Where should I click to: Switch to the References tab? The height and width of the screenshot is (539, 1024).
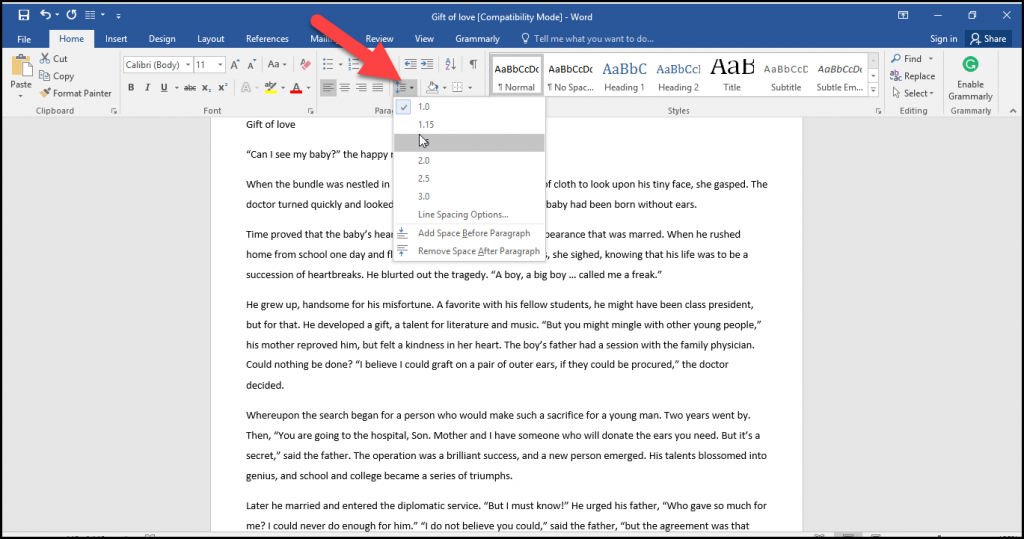[x=267, y=39]
